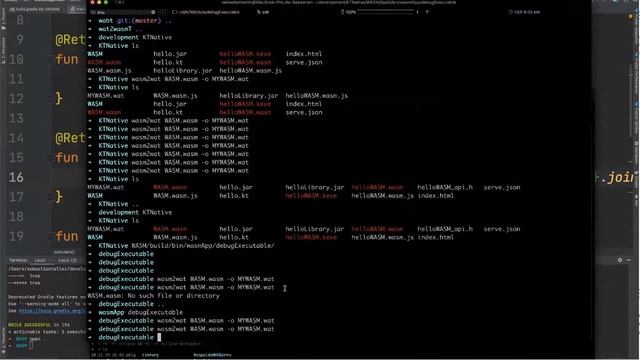This screenshot has height=360, width=640.
Task: Click line number 16 in editor gutter
Action: (x=16, y=177)
